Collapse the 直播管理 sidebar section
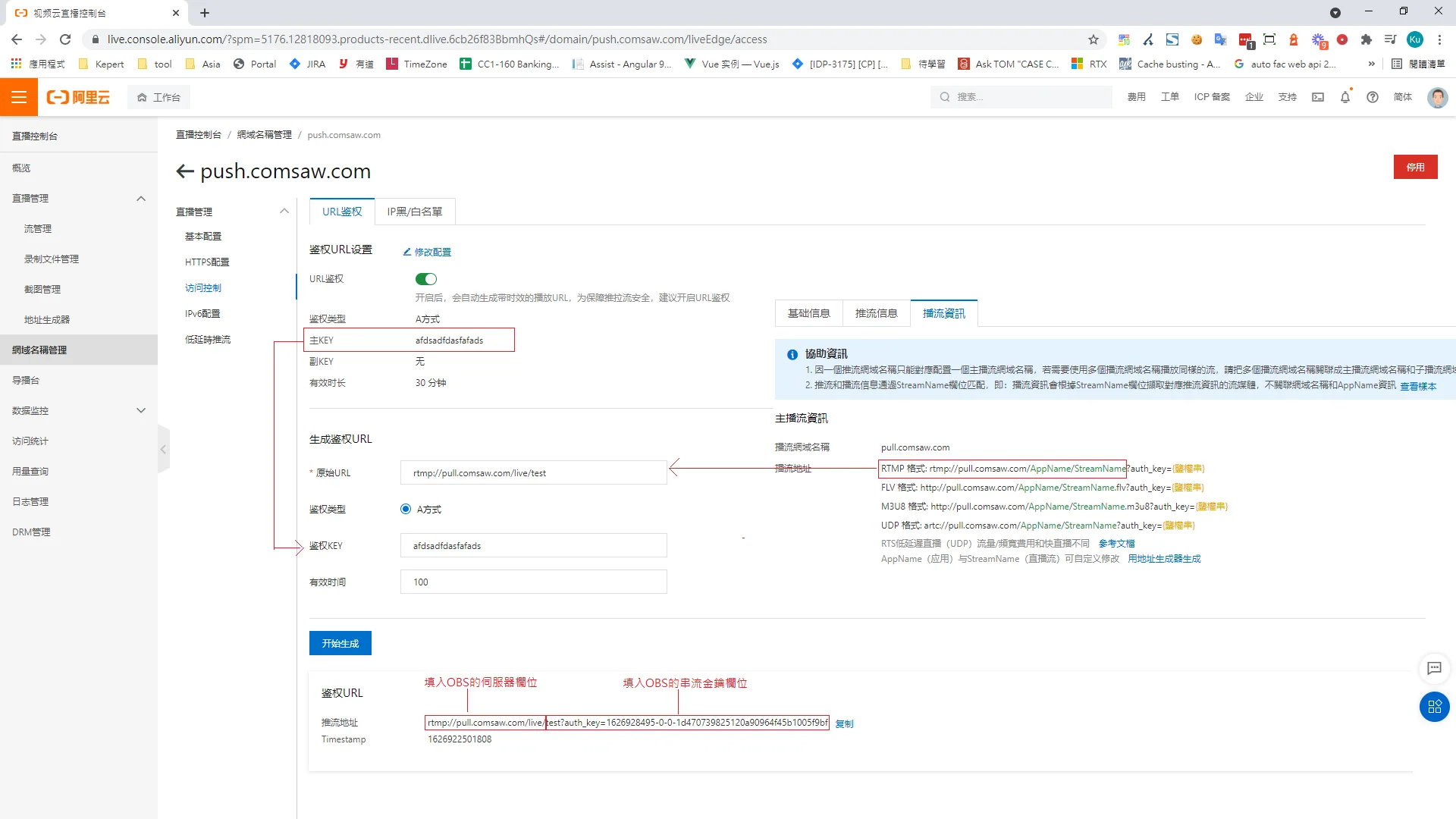The height and width of the screenshot is (819, 1456). [141, 199]
